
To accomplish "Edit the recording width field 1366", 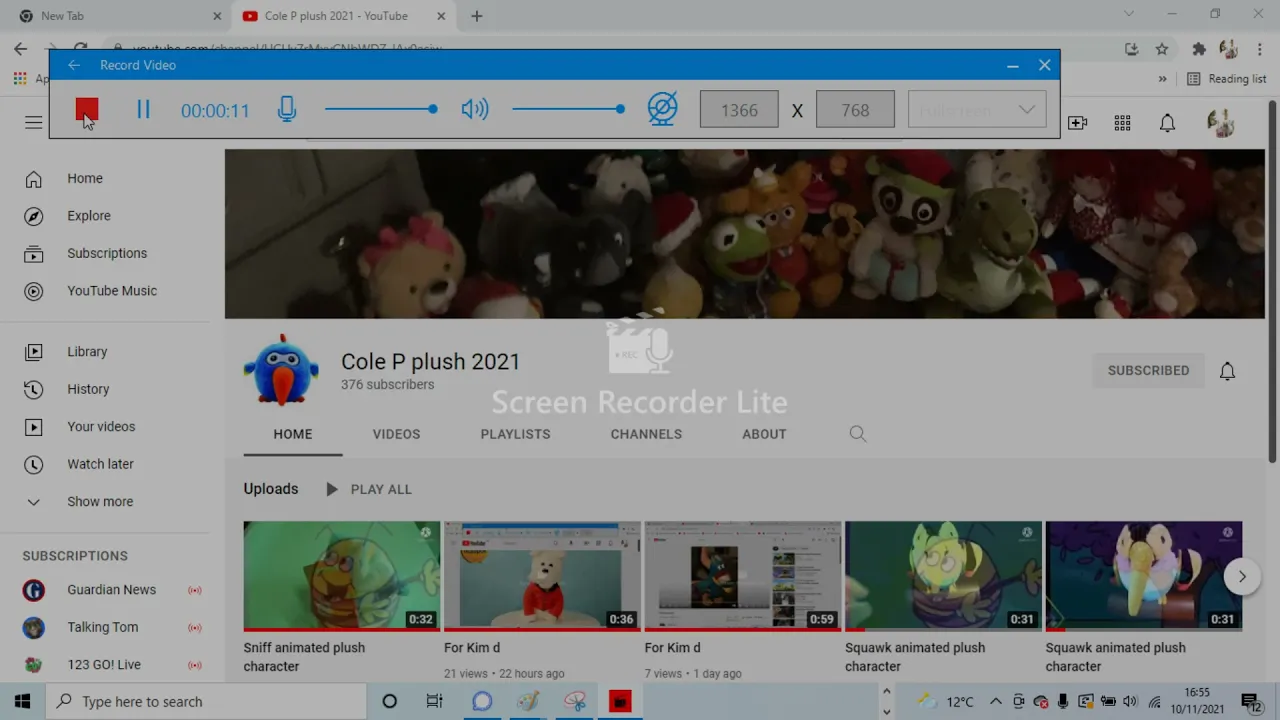I will click(x=739, y=110).
